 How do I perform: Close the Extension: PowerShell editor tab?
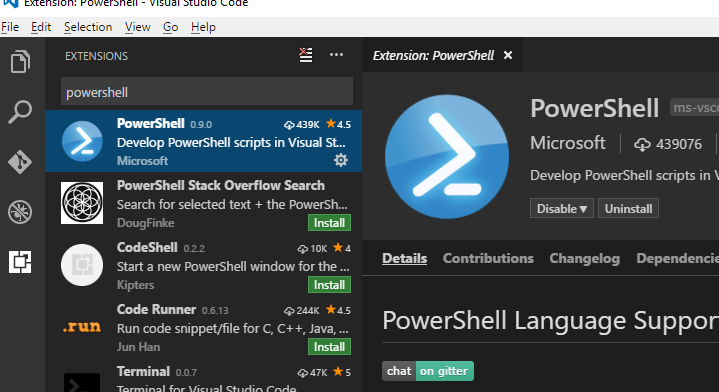(x=508, y=55)
